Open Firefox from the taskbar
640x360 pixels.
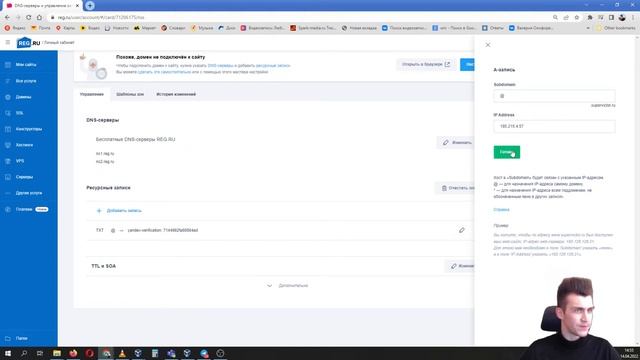pyautogui.click(x=73, y=353)
